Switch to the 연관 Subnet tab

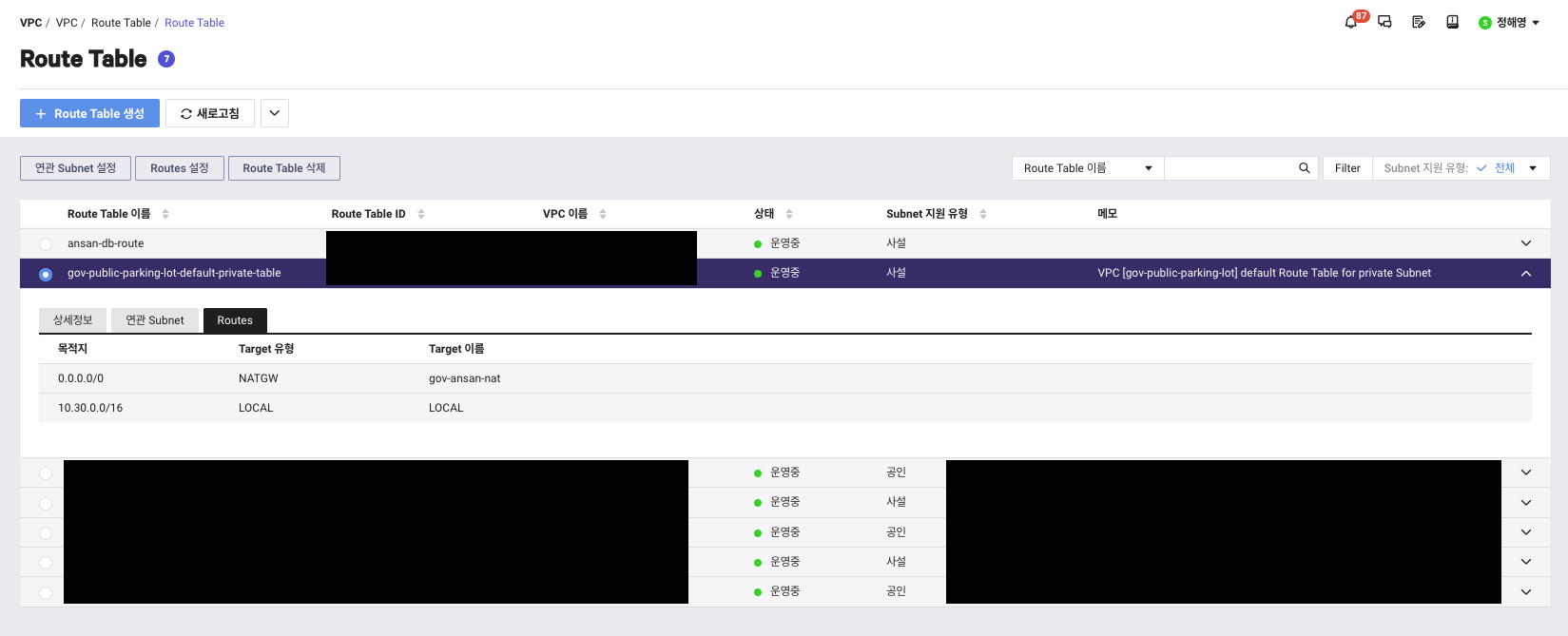point(155,320)
